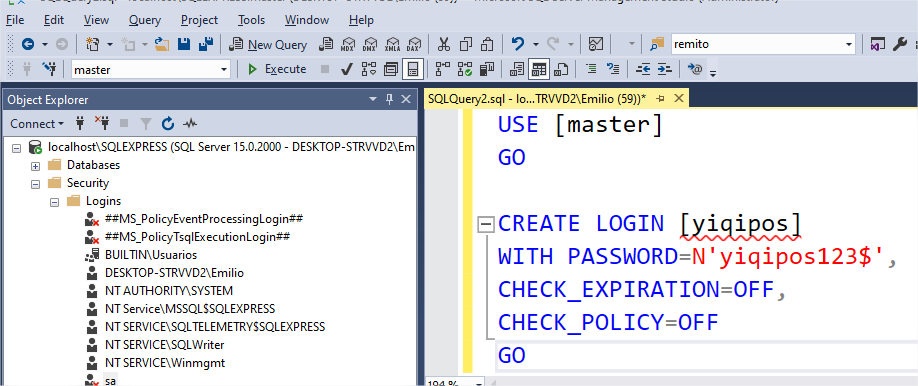Click the Navigate Backward arrow icon
The width and height of the screenshot is (918, 386).
coord(27,45)
